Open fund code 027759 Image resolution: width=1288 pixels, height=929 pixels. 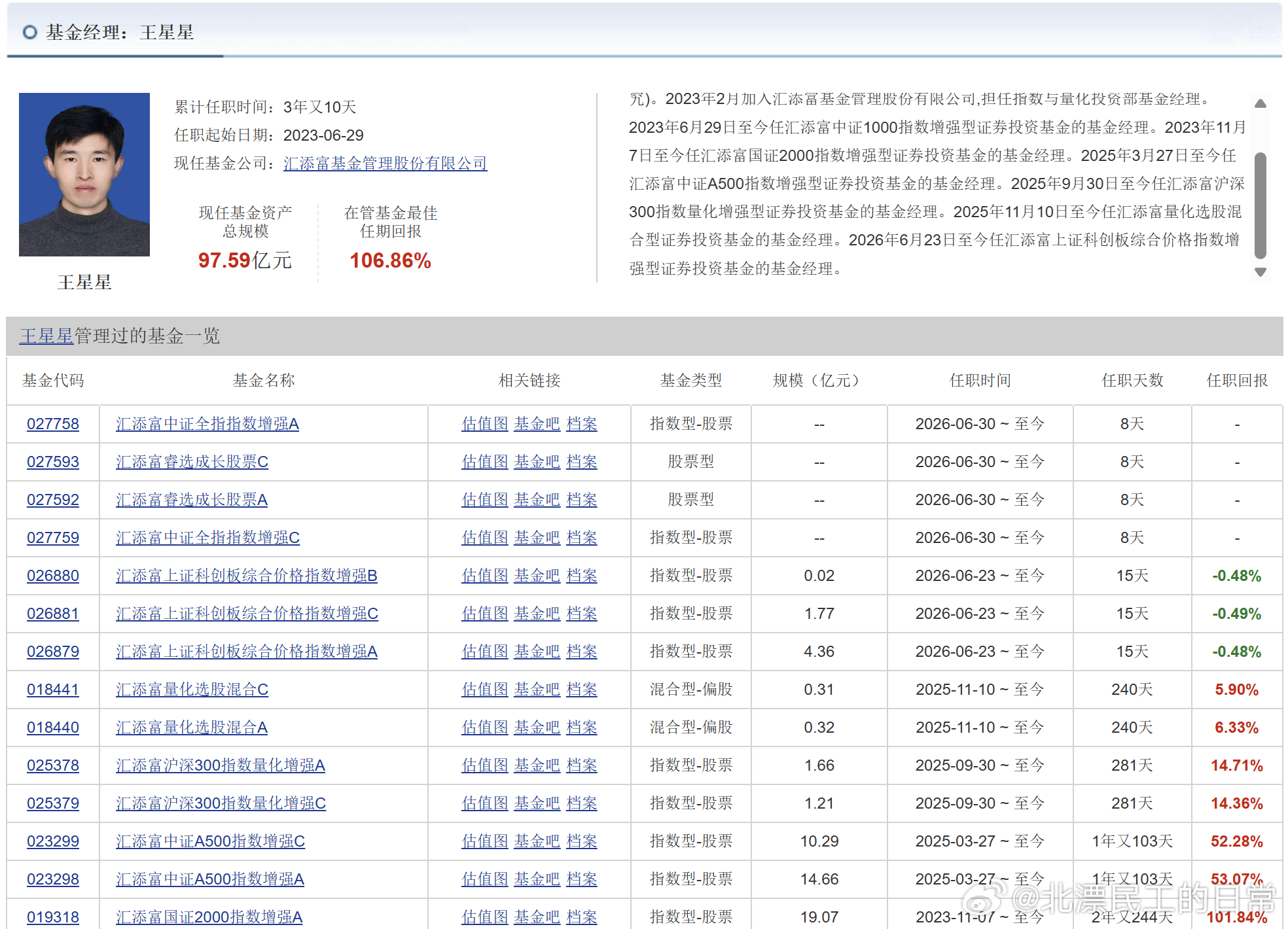pyautogui.click(x=53, y=538)
